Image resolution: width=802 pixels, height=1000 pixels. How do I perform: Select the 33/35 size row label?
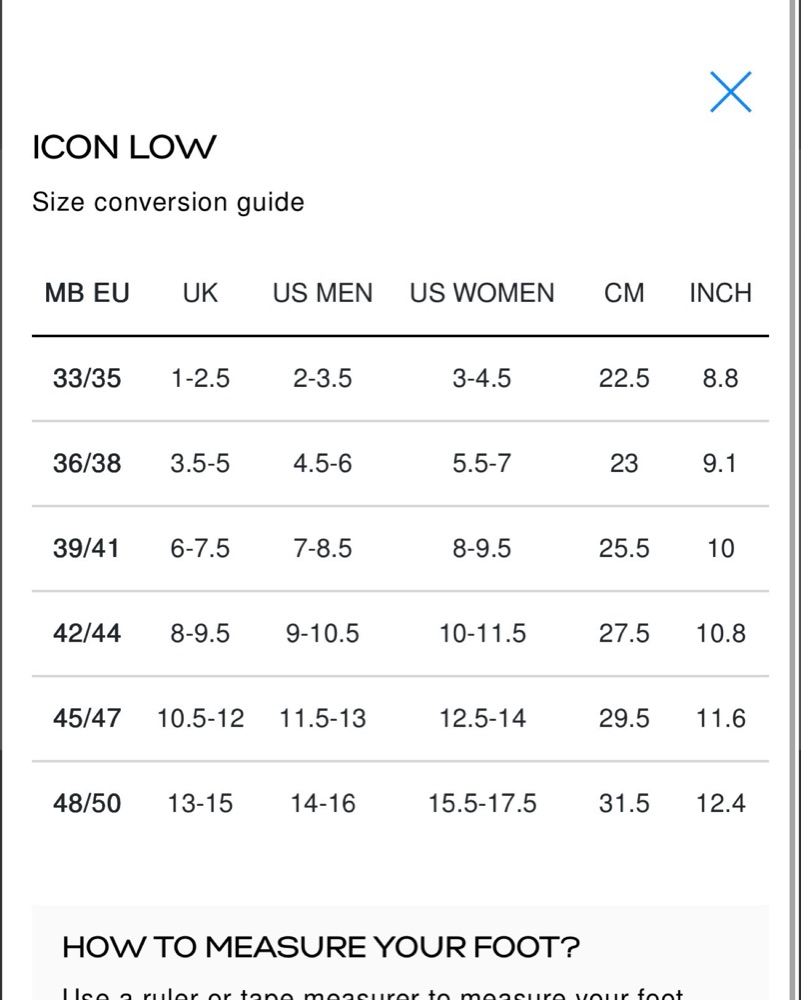pos(87,378)
